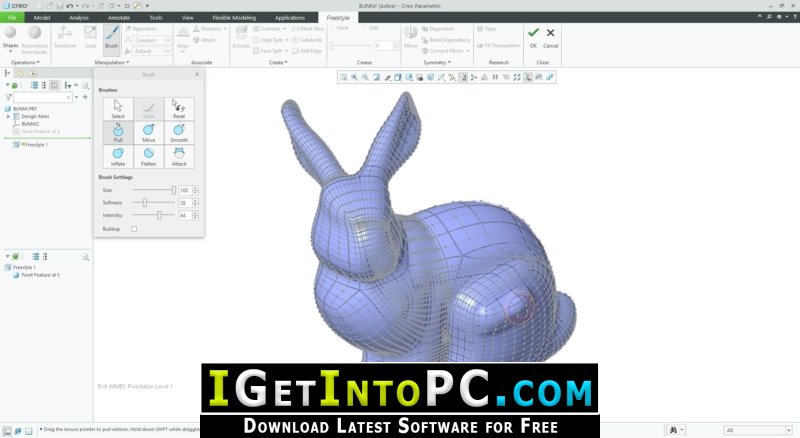Cancel the Freestyle edit
This screenshot has height=438, width=800.
550,37
